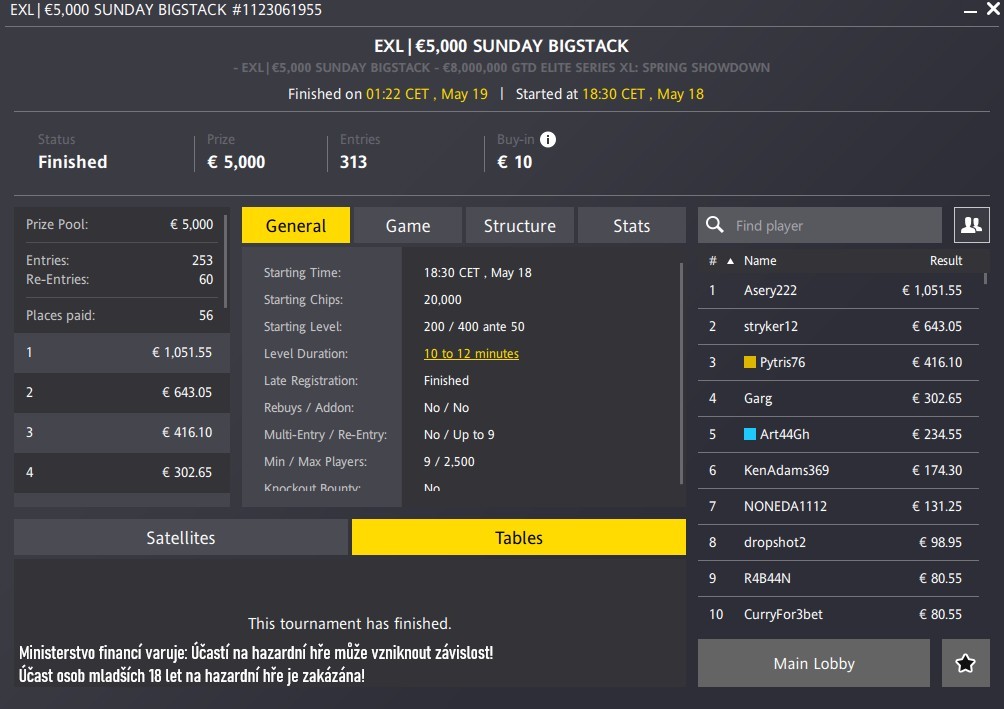Image resolution: width=1004 pixels, height=709 pixels.
Task: Click the Buy-in info icon
Action: [548, 140]
